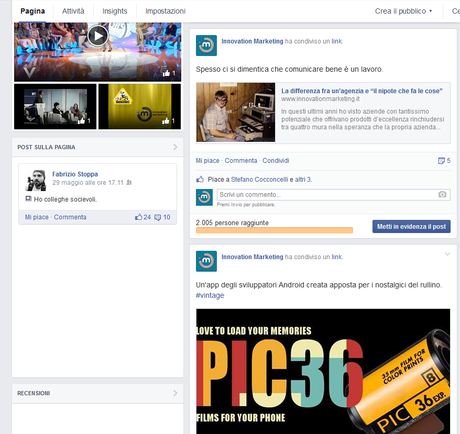Play the TV studio video thumbnail
The height and width of the screenshot is (434, 460).
(x=98, y=36)
